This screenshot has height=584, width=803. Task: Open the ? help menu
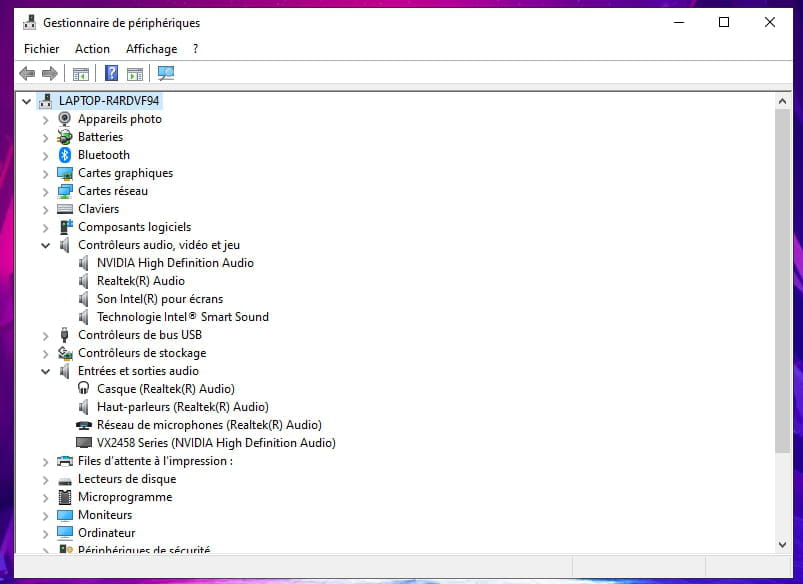pos(195,49)
